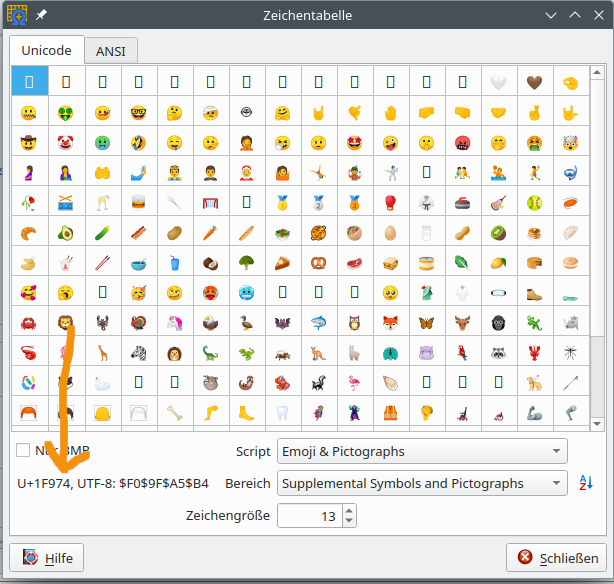Select the pretzel emoji
The image size is (614, 584).
[319, 263]
